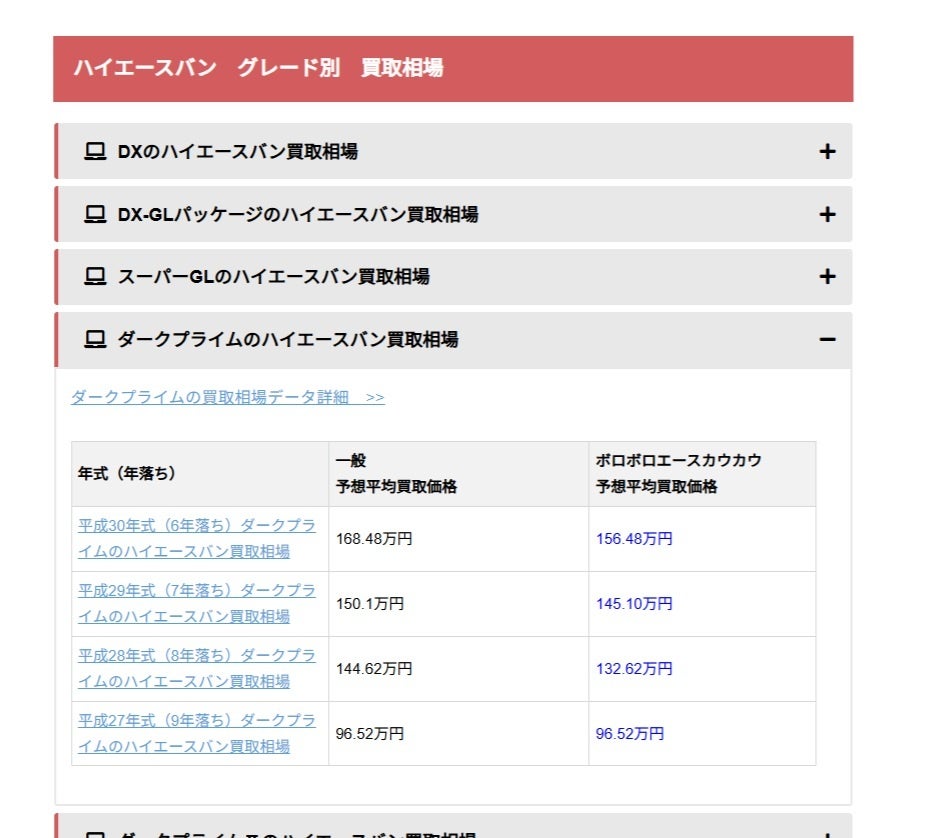Click 一般 予想平均買取価格 column header
The height and width of the screenshot is (838, 949).
click(x=458, y=474)
